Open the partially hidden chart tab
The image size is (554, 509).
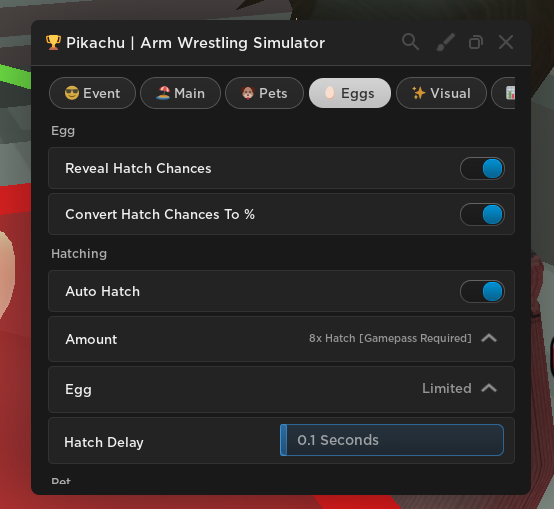503,93
